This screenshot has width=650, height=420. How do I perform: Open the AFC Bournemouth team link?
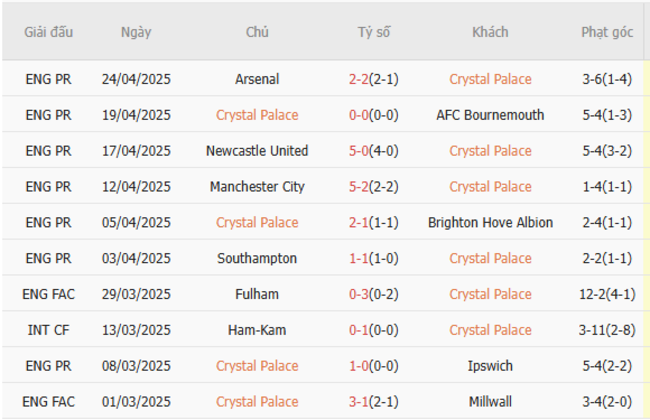pos(490,115)
